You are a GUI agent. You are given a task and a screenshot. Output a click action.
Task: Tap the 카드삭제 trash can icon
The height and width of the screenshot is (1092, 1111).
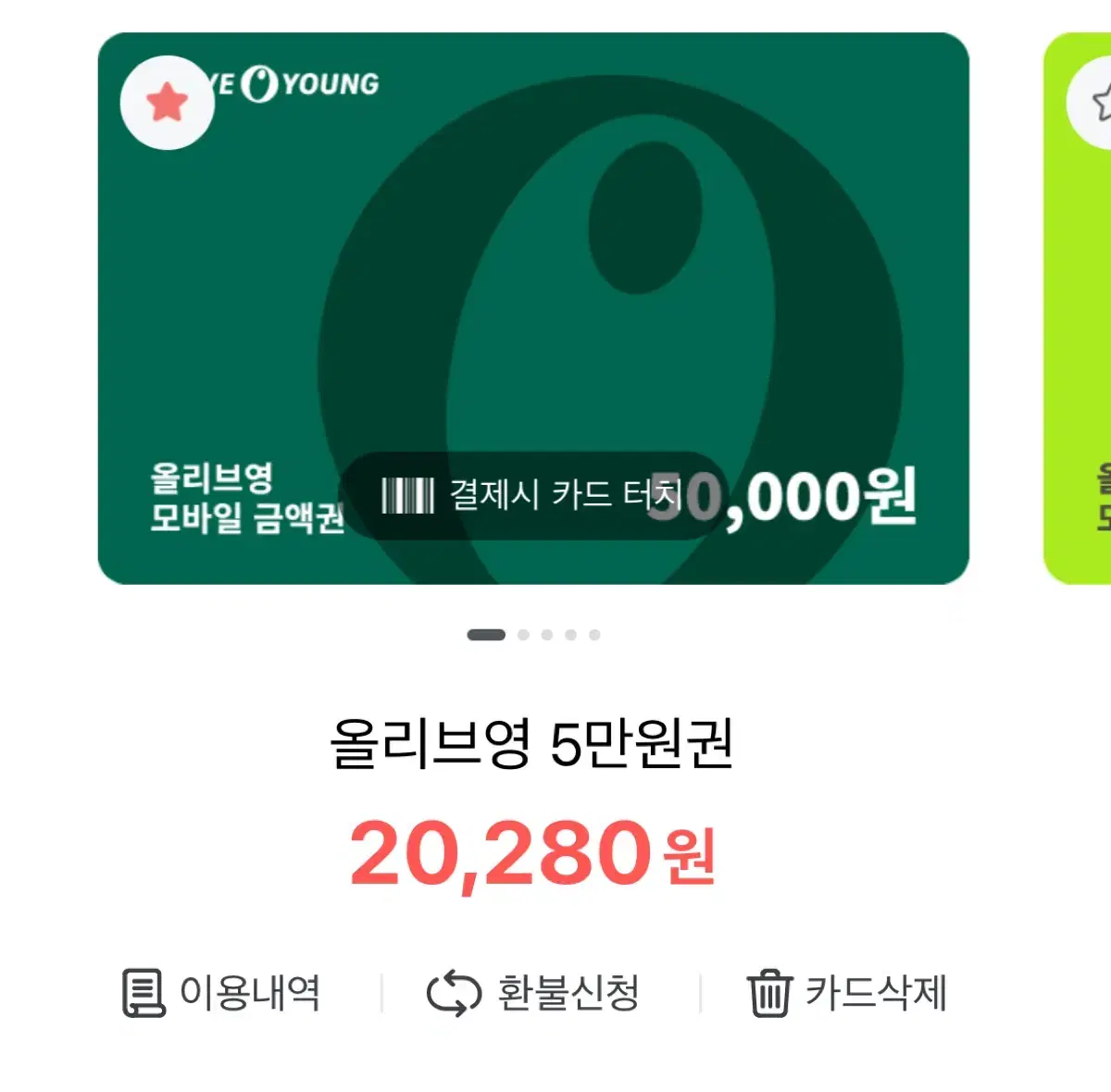(x=769, y=993)
